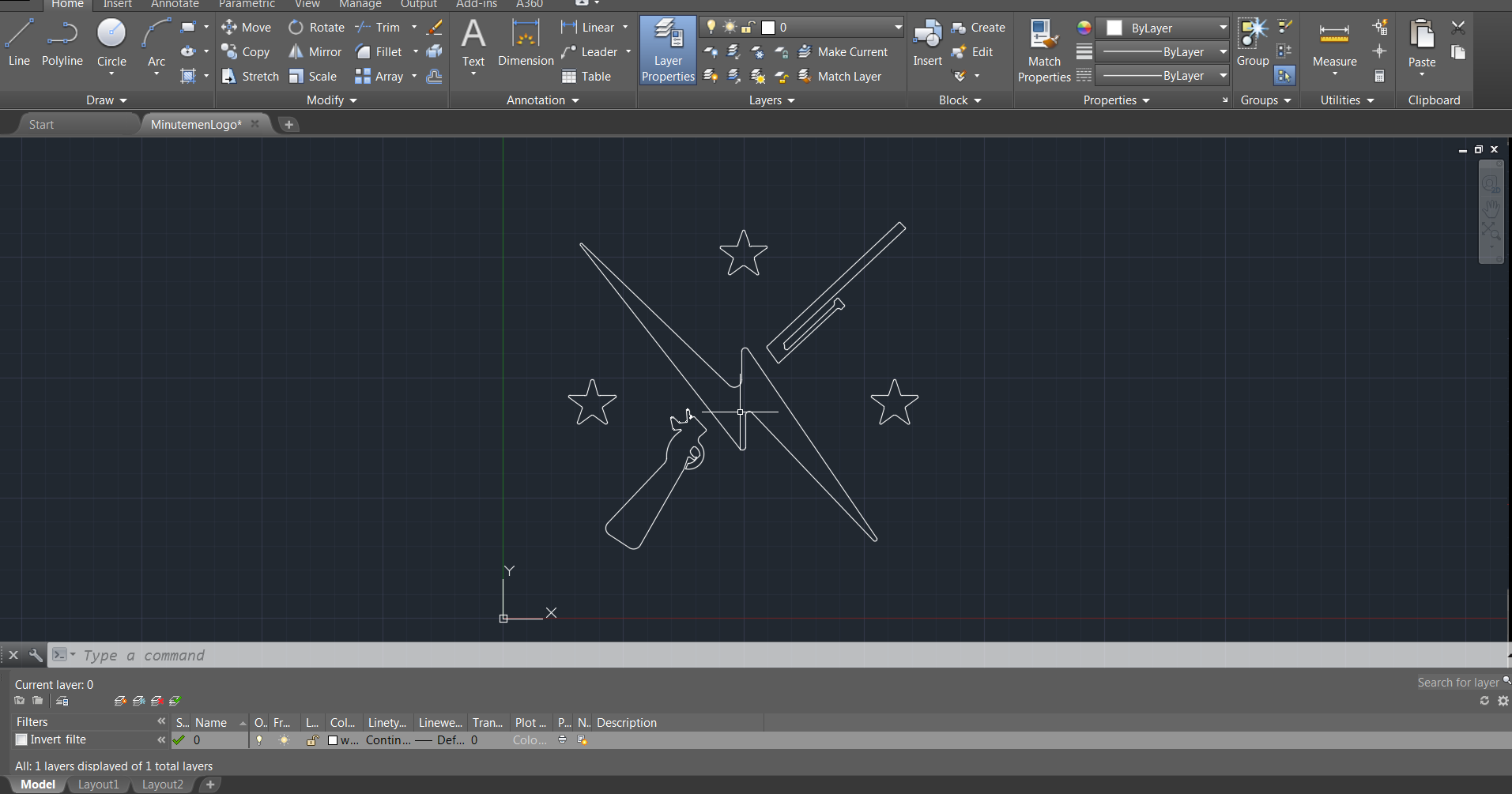Choose the Fillet tool
Screen dimensions: 1512x794
click(379, 52)
